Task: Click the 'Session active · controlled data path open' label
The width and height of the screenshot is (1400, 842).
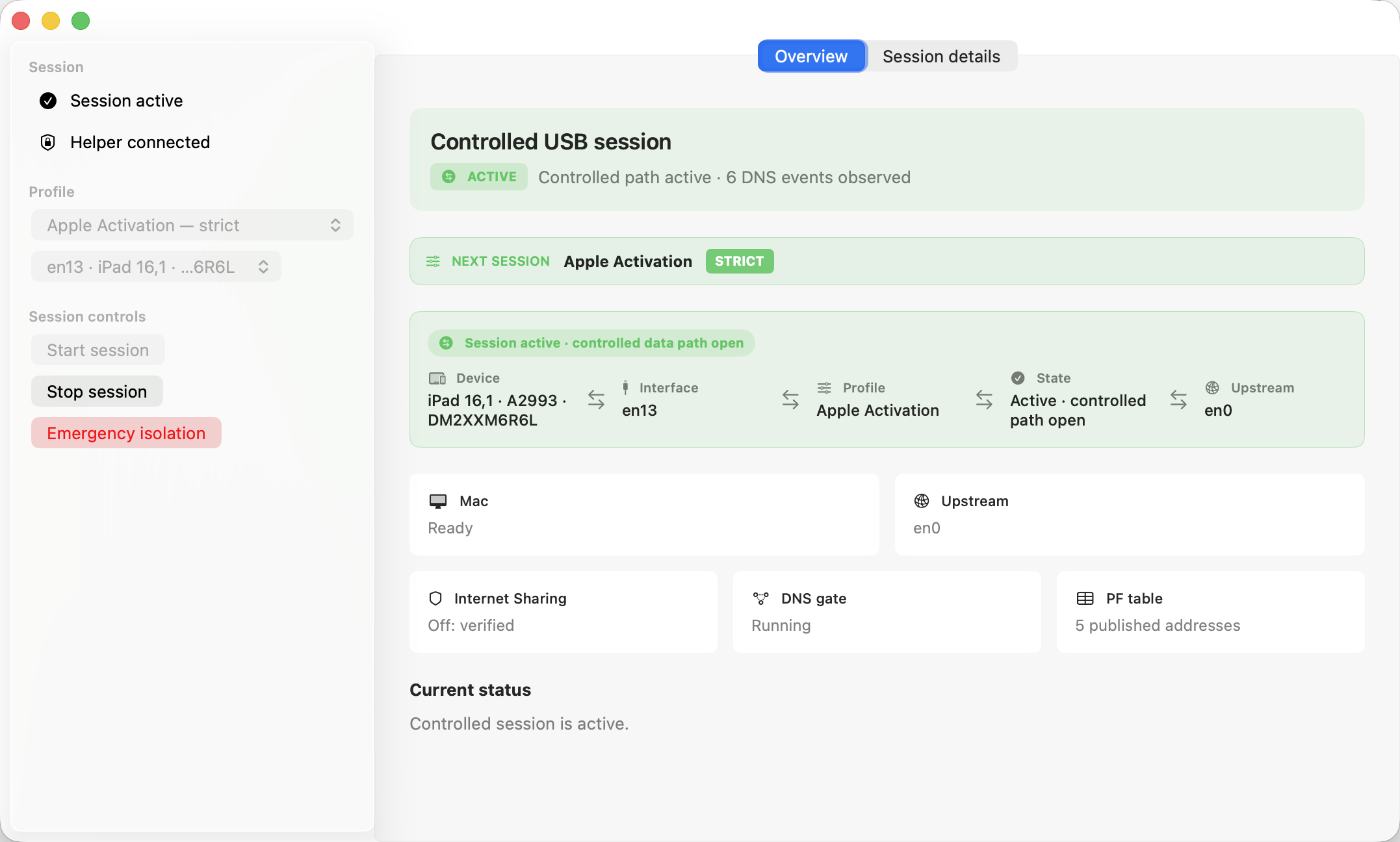Action: point(604,343)
